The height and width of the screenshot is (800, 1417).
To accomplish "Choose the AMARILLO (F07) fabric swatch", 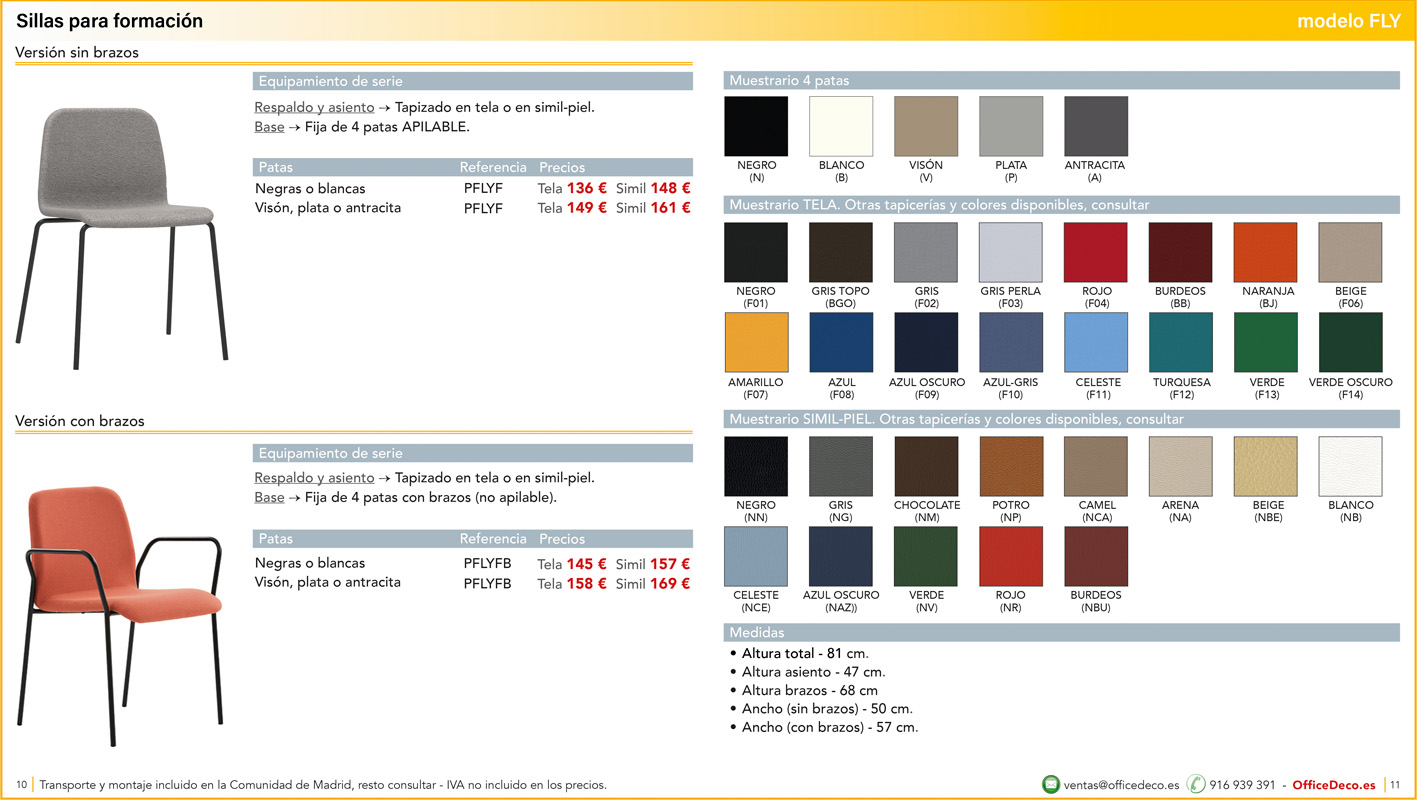I will coord(756,343).
